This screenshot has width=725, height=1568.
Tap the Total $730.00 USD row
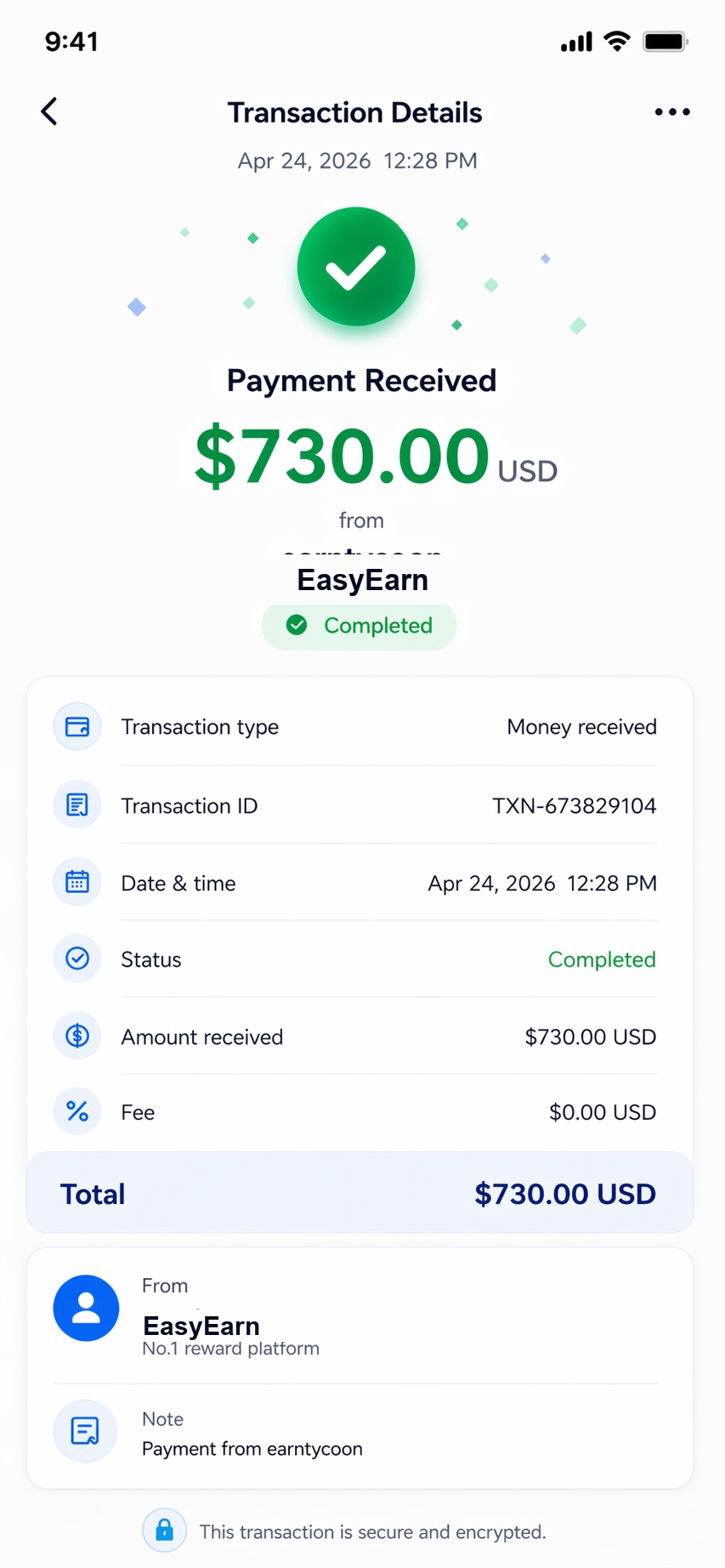click(360, 1192)
